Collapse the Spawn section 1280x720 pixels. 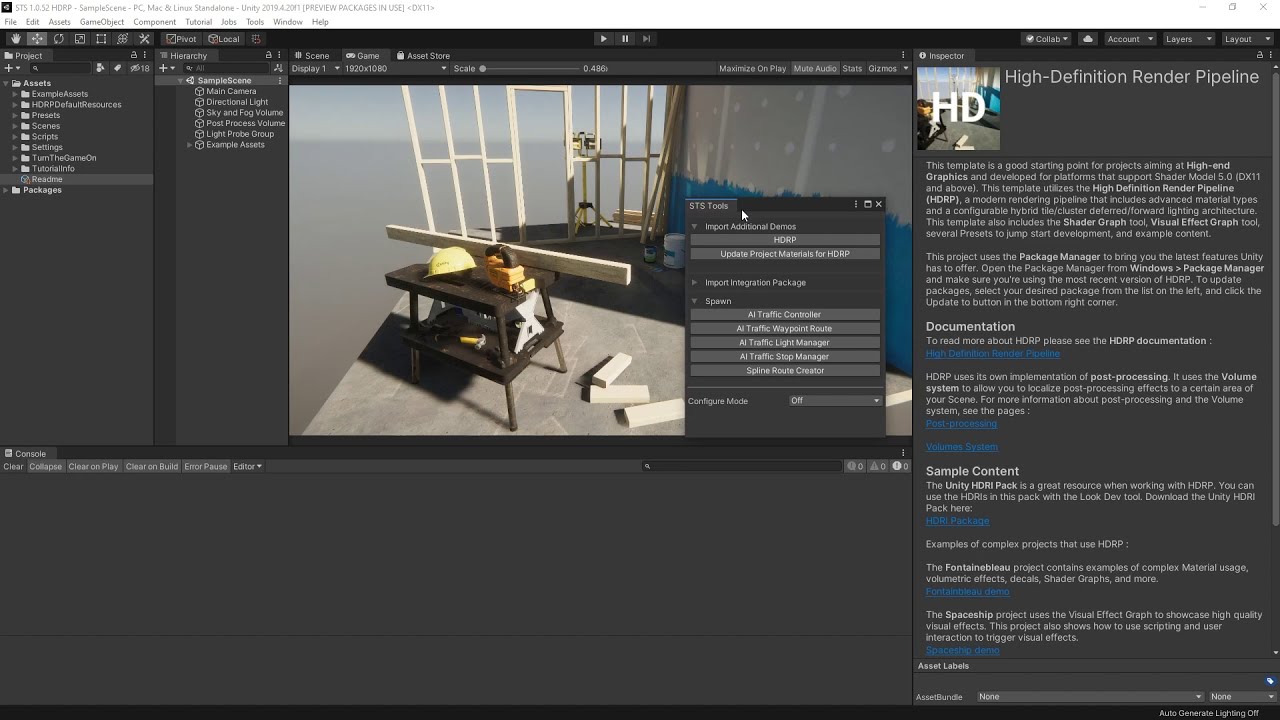(x=695, y=301)
